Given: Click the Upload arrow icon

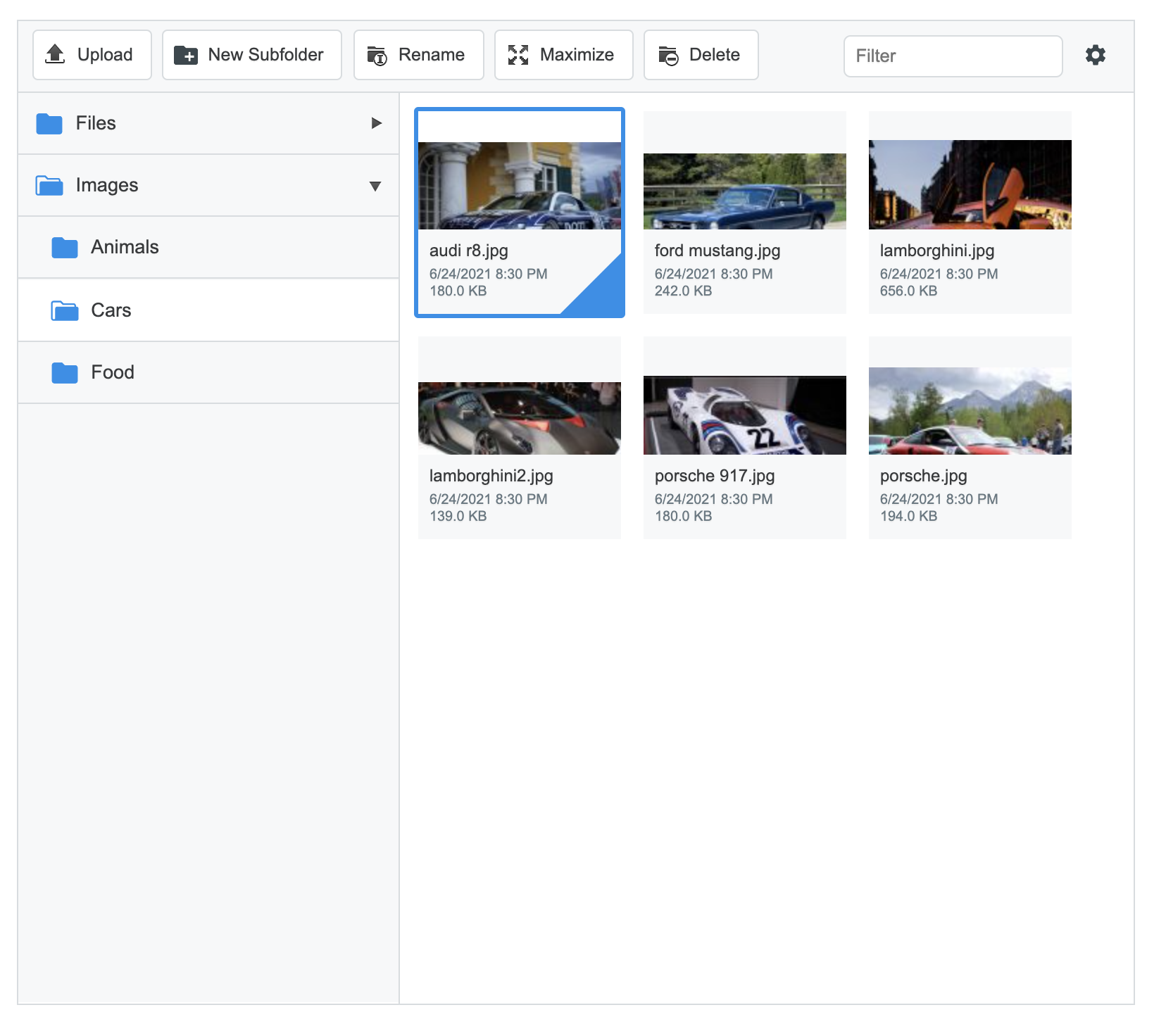Looking at the screenshot, I should (x=56, y=54).
